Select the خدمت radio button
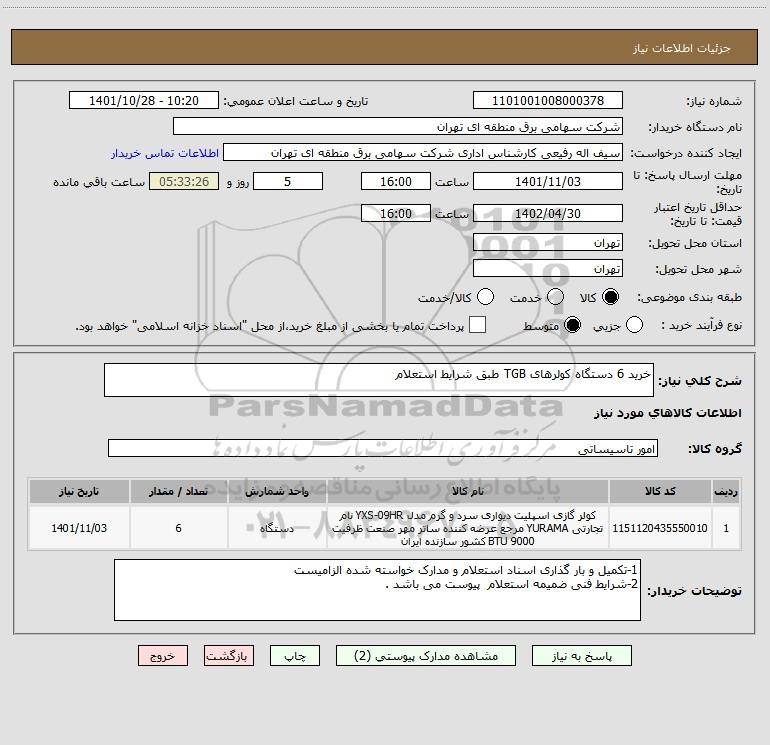Viewport: 770px width, 745px height. click(x=555, y=297)
